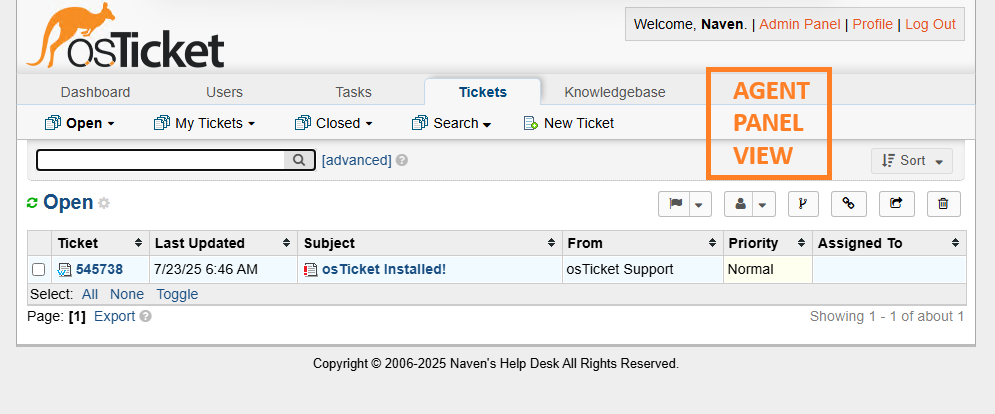Sort by the Assigned To column
This screenshot has height=414, width=995.
(890, 243)
